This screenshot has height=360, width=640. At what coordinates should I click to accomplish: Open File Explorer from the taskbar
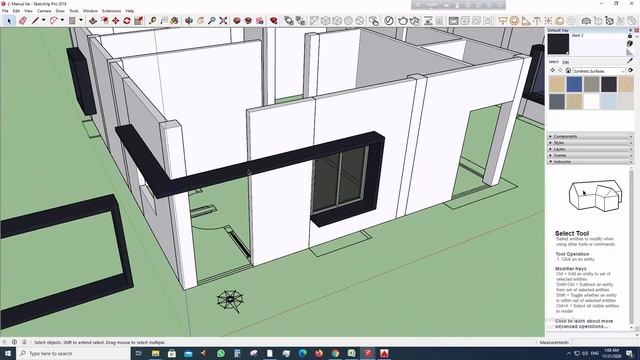pos(156,353)
